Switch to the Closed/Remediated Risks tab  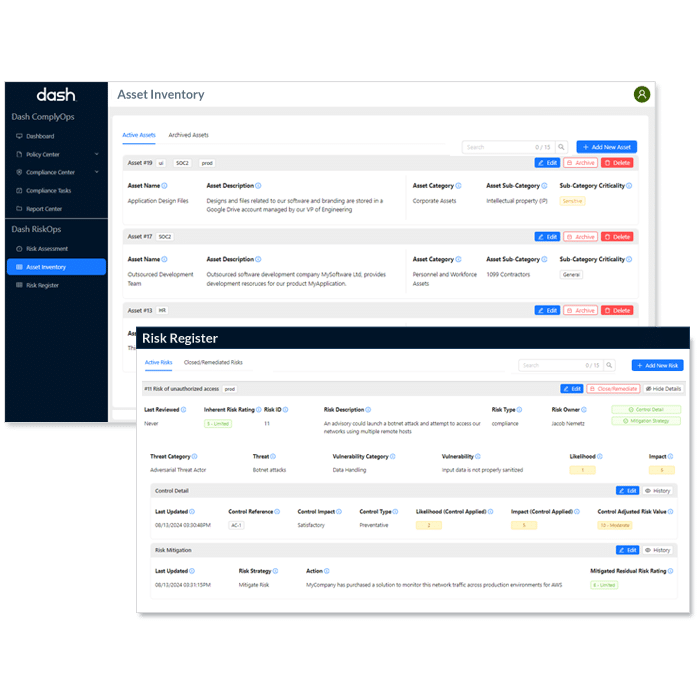click(x=213, y=362)
